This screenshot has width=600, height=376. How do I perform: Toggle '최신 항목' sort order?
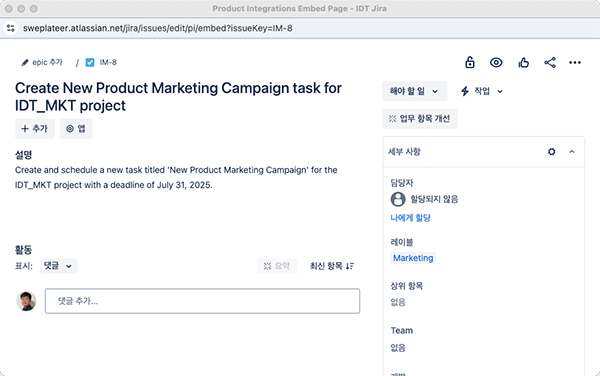click(x=332, y=266)
